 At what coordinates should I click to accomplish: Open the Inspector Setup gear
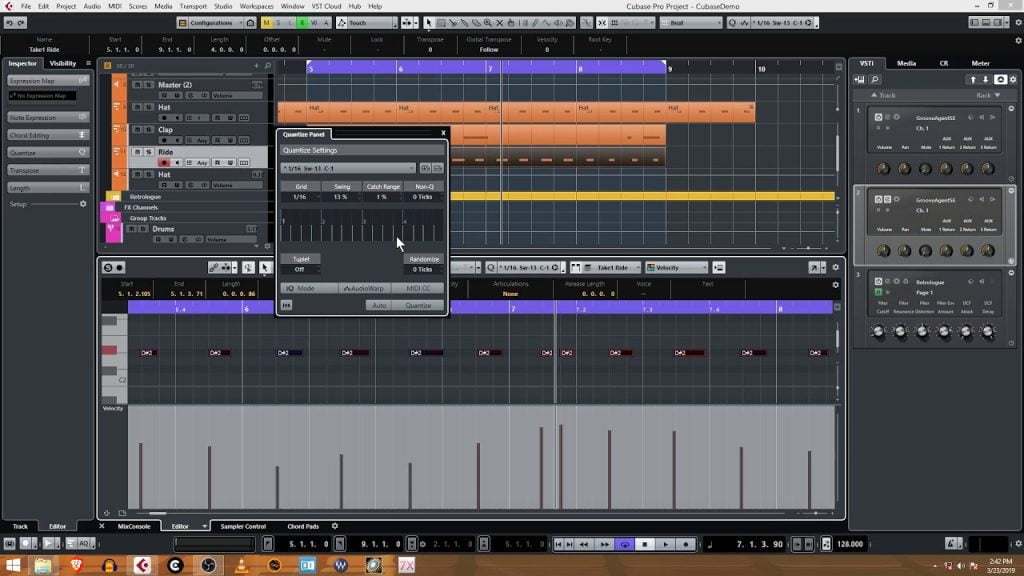coord(83,204)
